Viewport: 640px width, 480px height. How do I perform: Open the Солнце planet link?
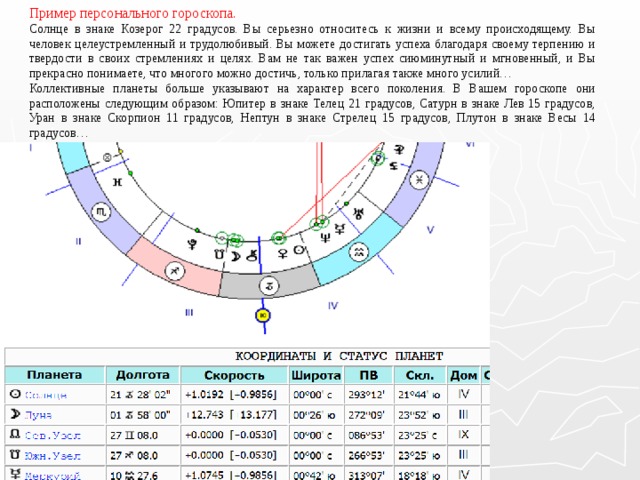click(46, 395)
